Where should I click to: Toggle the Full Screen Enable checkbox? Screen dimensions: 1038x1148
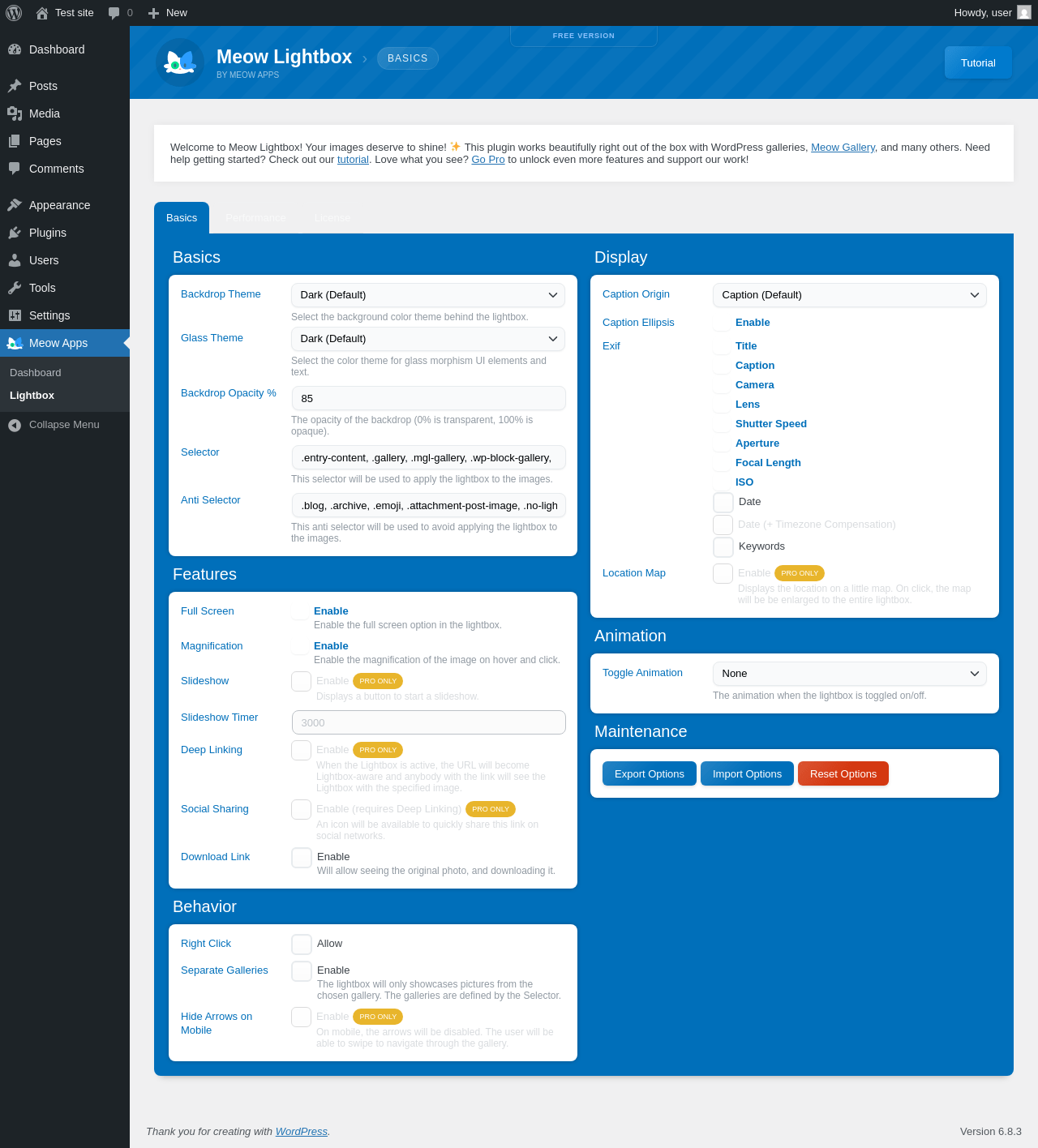pos(301,611)
